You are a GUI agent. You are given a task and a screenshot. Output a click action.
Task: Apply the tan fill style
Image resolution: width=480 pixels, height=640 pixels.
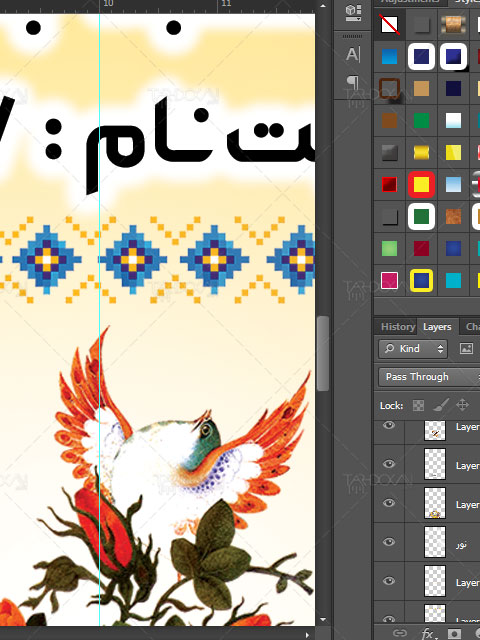click(x=421, y=88)
